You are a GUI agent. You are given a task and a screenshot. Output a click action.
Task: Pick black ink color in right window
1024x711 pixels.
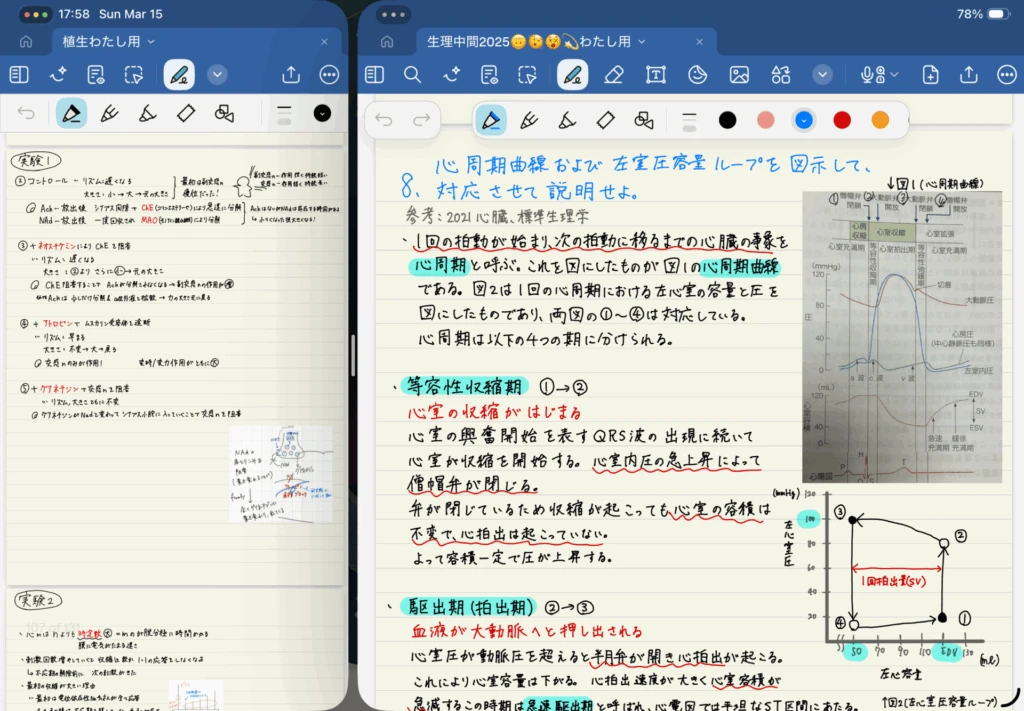[x=728, y=120]
